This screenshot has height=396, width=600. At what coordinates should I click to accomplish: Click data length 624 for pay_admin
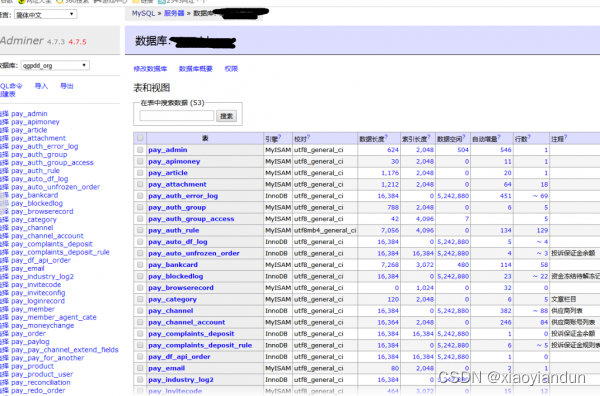point(393,150)
